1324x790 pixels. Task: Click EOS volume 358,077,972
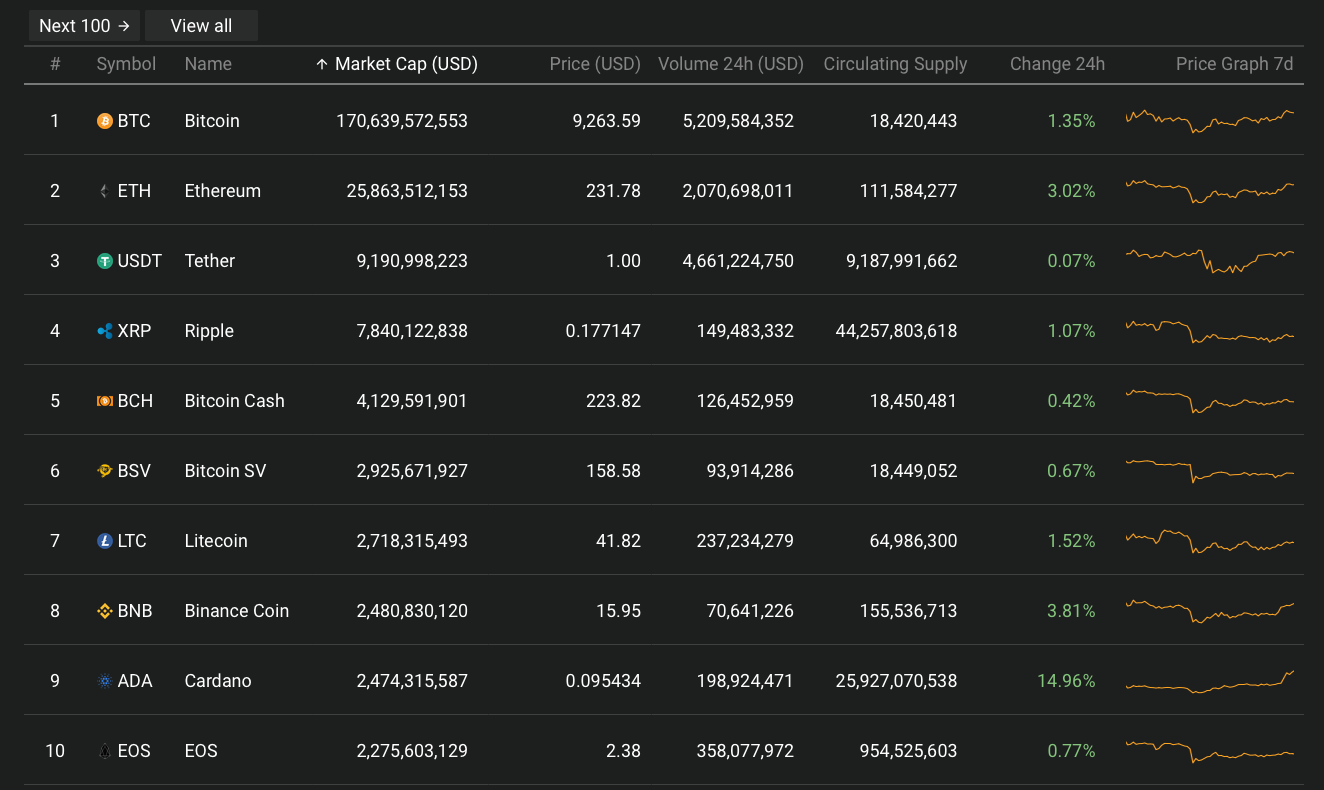pyautogui.click(x=745, y=751)
